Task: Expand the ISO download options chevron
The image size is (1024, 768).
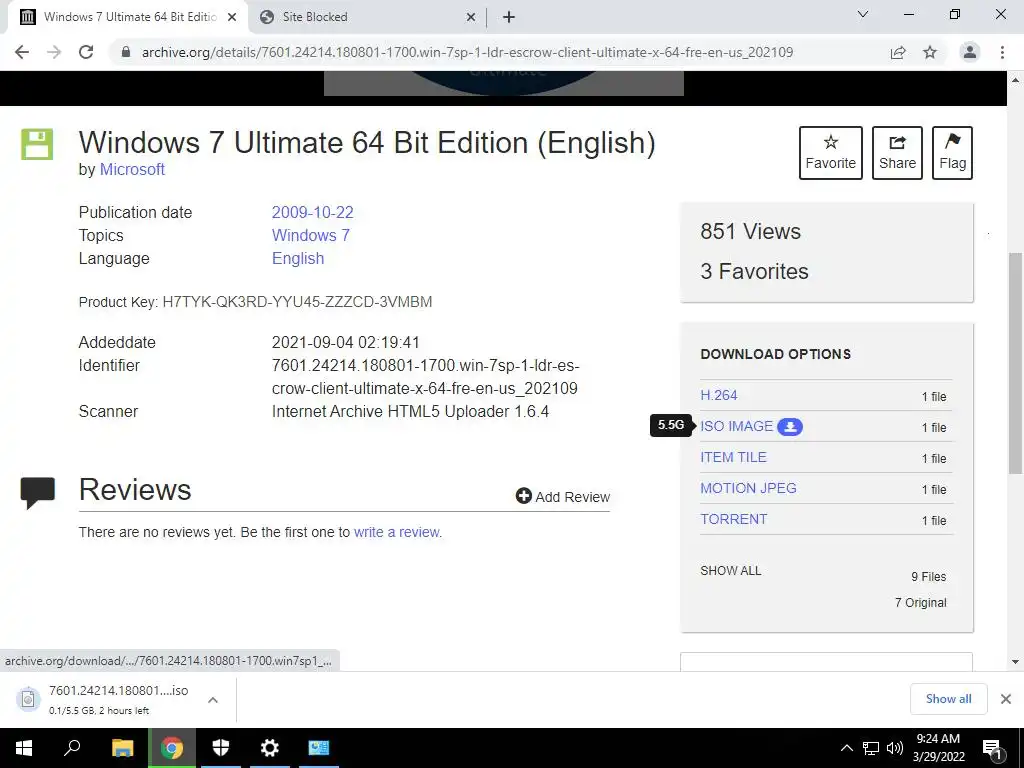Action: pyautogui.click(x=212, y=699)
